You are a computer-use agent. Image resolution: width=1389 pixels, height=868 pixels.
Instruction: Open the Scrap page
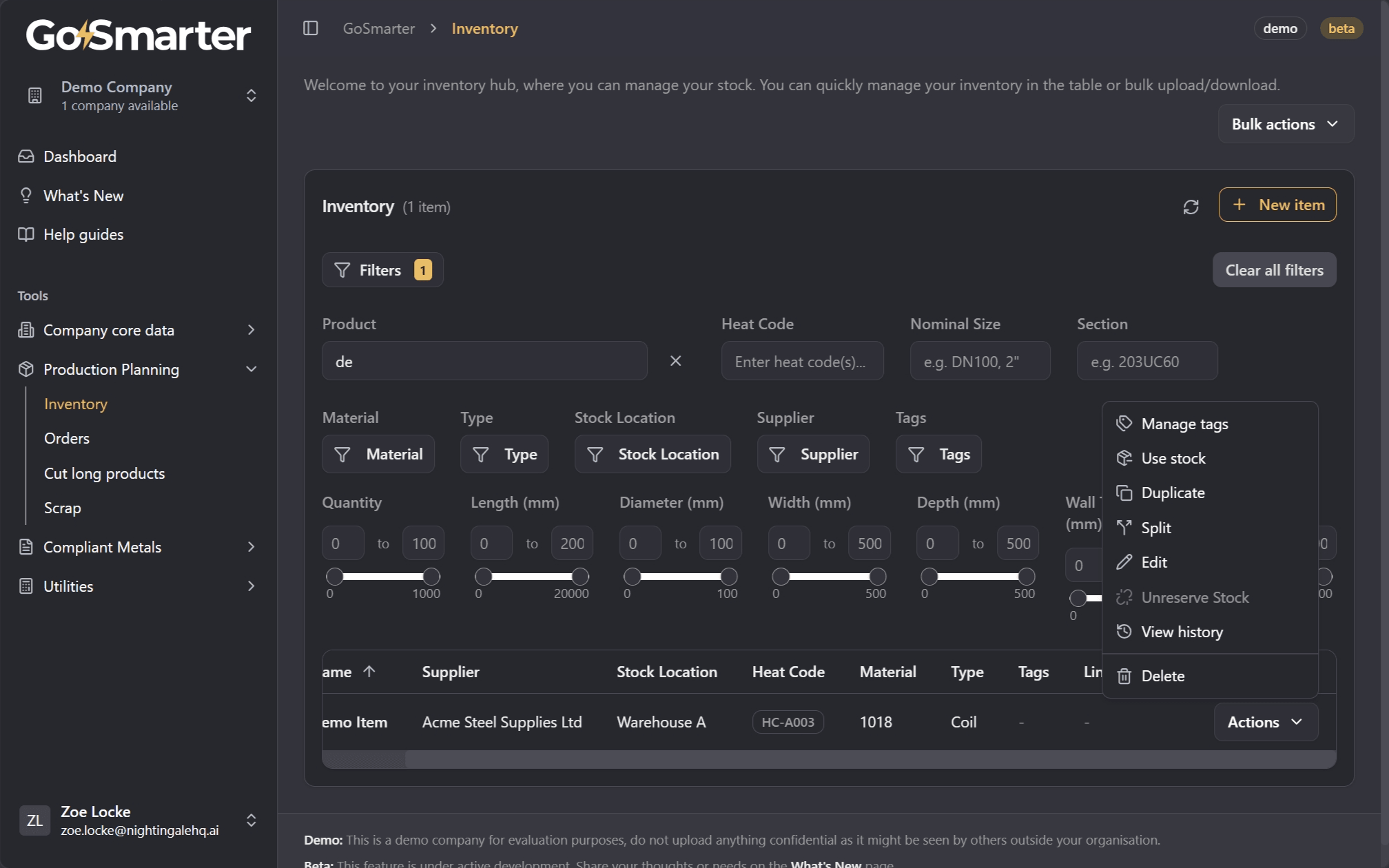coord(63,508)
